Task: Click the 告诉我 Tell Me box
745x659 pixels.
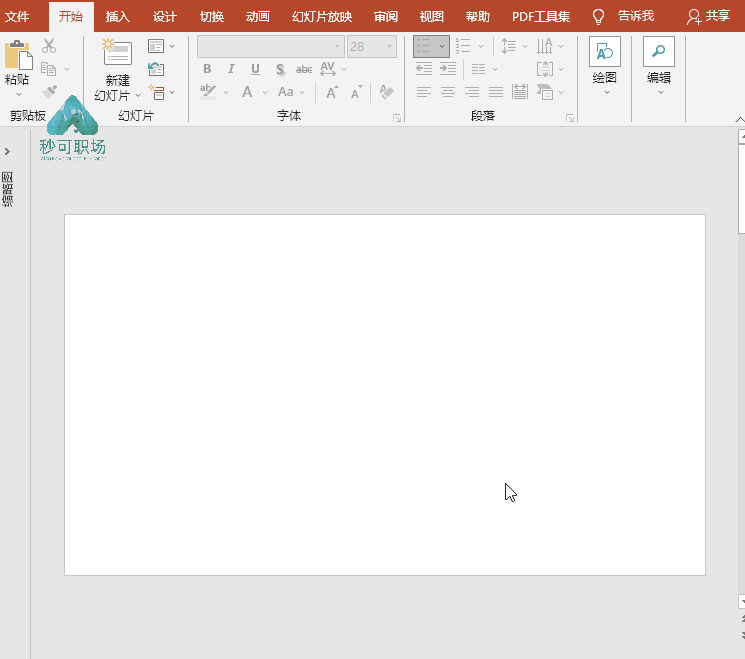Action: point(635,16)
